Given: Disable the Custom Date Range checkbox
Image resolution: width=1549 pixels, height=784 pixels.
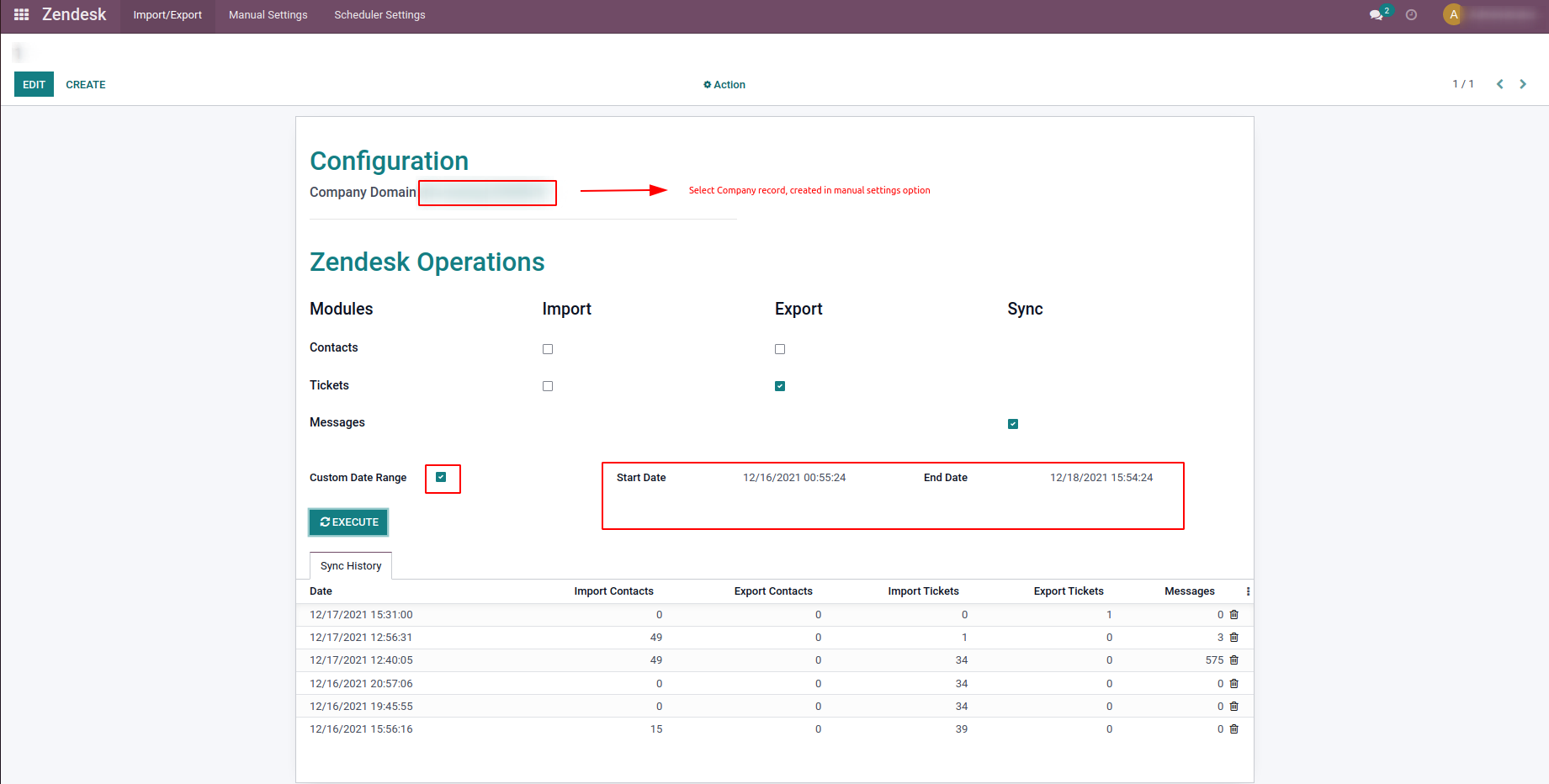Looking at the screenshot, I should point(441,477).
